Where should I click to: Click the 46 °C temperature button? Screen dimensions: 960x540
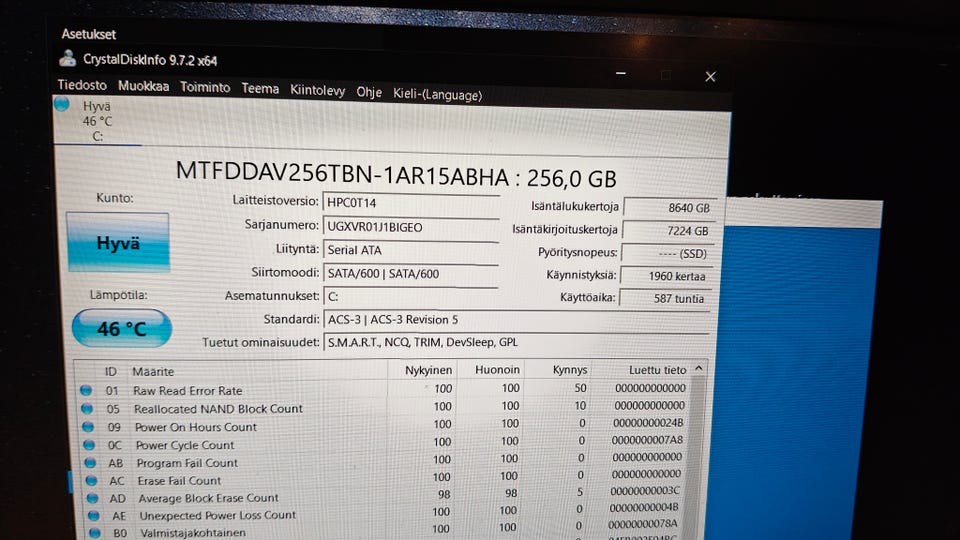pyautogui.click(x=122, y=329)
